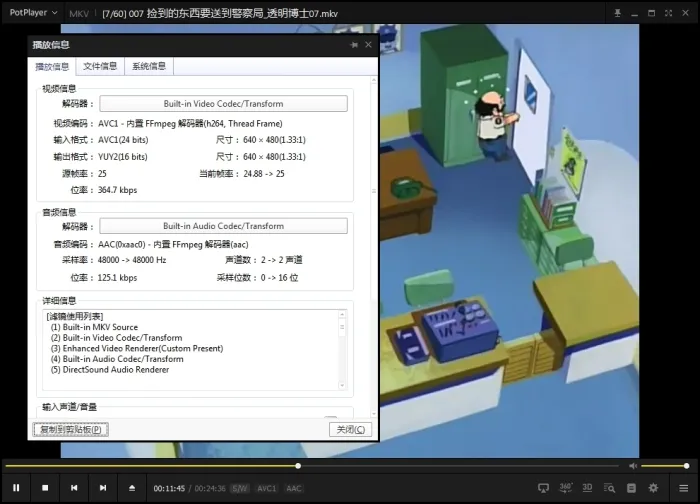
Task: Click the 关闭 button in dialog
Action: 350,429
